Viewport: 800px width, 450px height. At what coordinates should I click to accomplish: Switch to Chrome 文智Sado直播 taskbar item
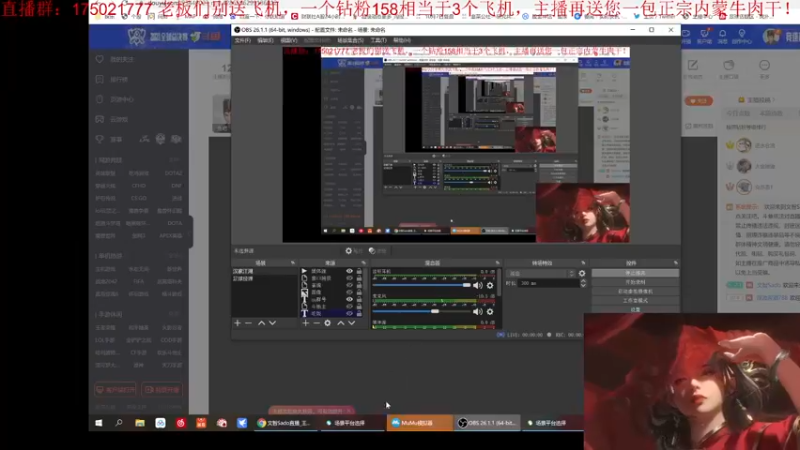click(x=286, y=423)
